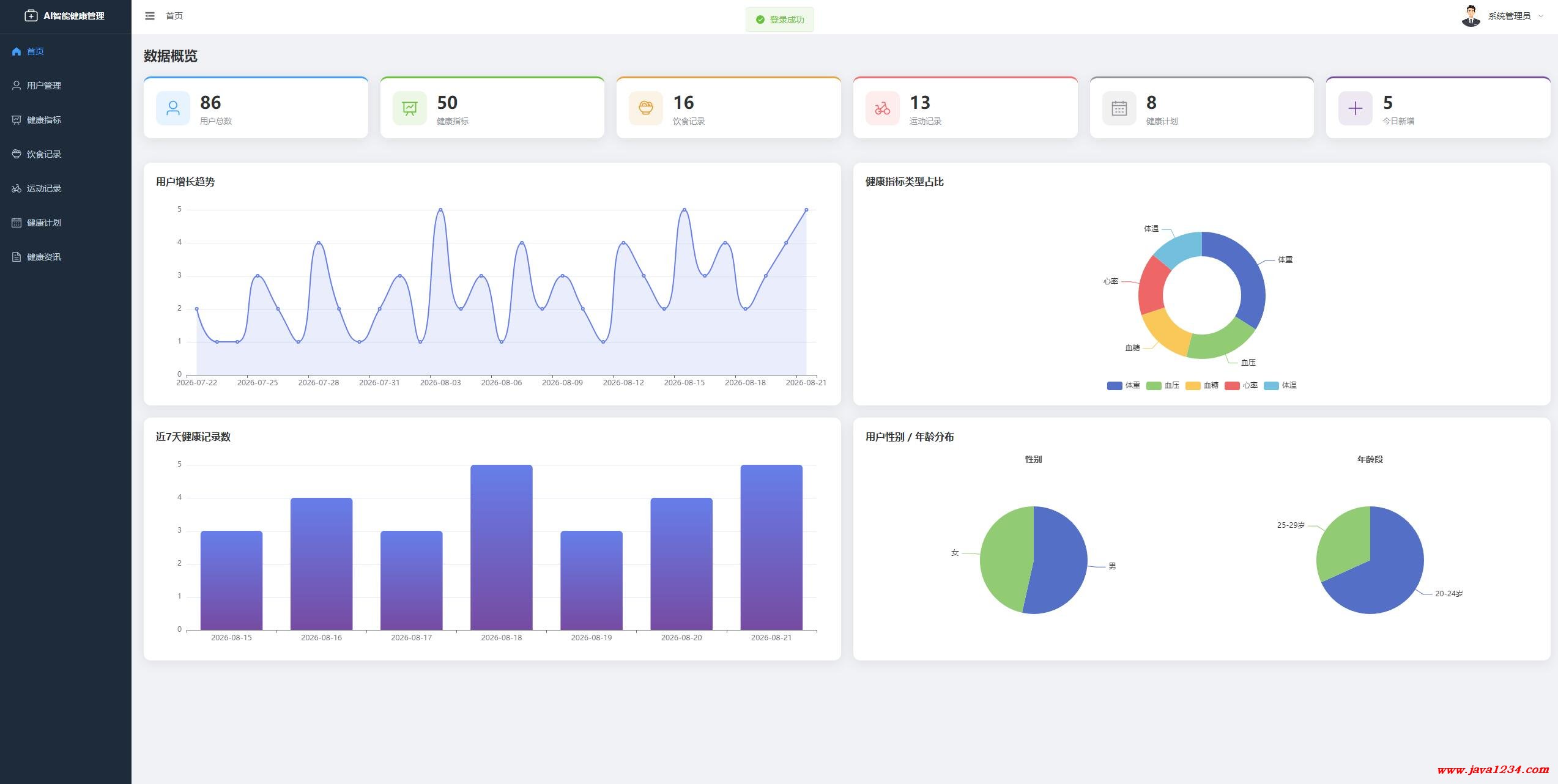Toggle 血压 series in donut chart legend
Viewport: 1558px width, 784px height.
tap(1163, 385)
